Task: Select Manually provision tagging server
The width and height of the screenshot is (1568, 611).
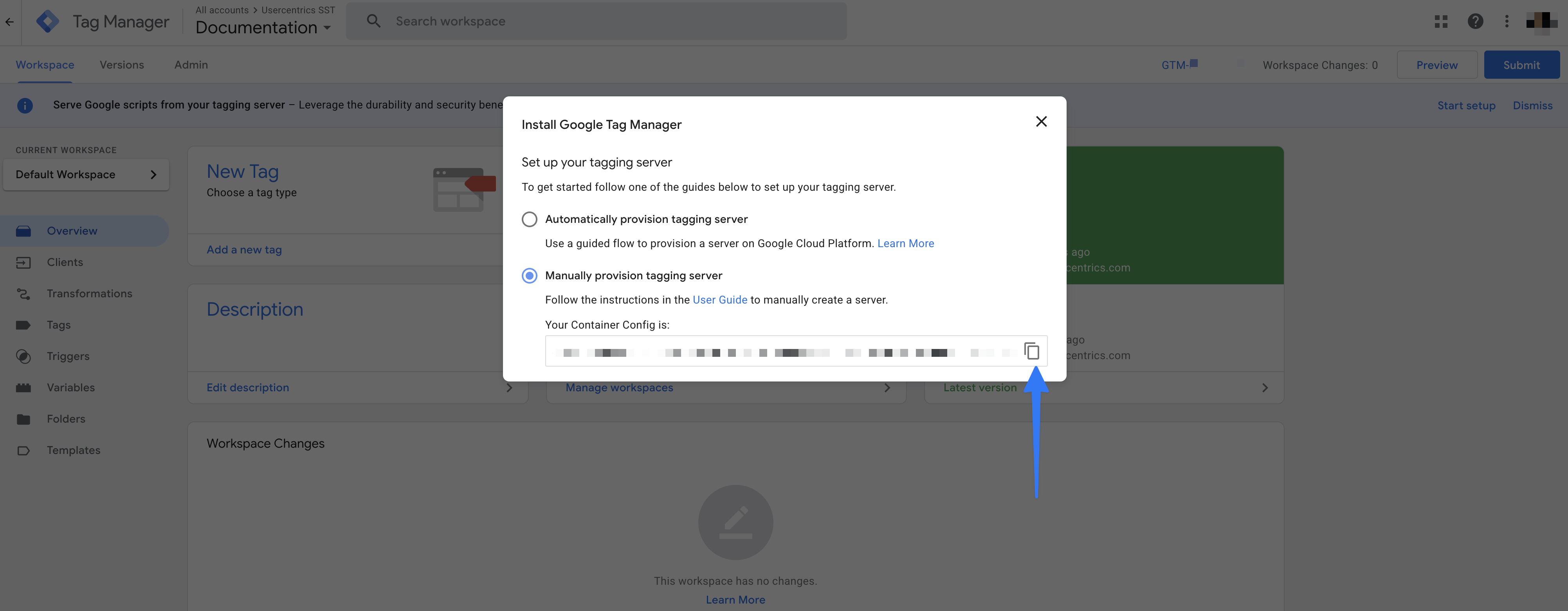Action: click(530, 275)
